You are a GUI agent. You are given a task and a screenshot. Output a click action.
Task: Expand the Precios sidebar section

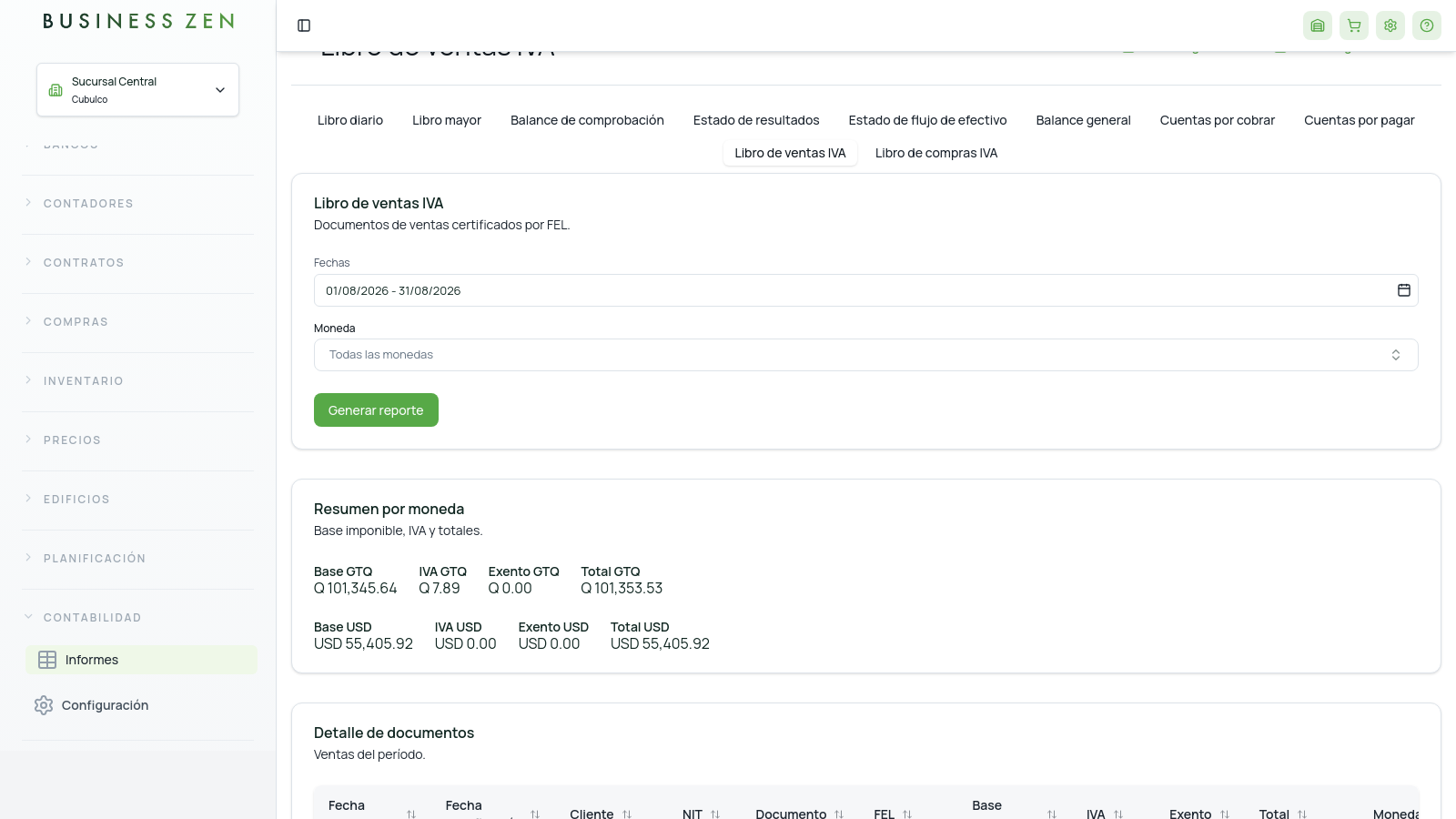point(137,440)
